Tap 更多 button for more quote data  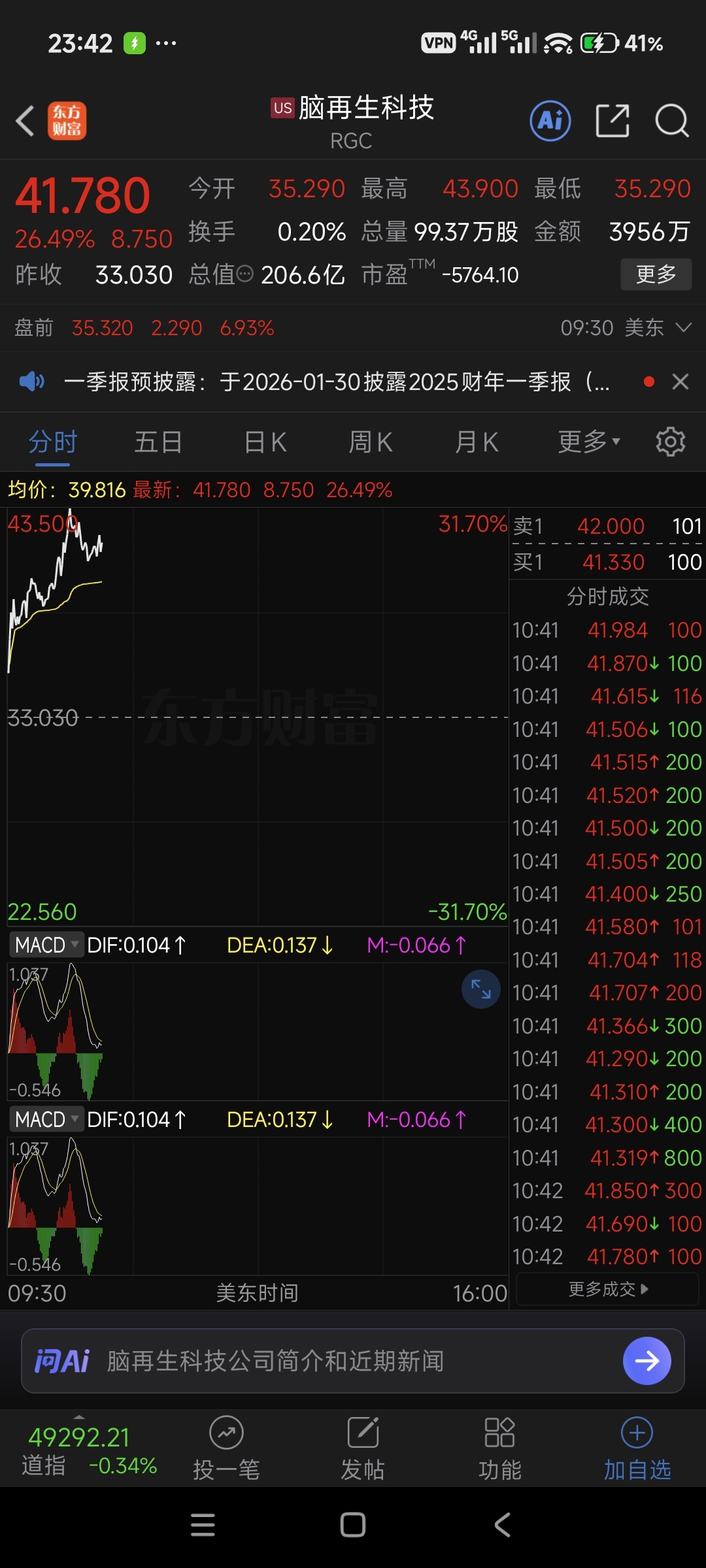pos(656,274)
